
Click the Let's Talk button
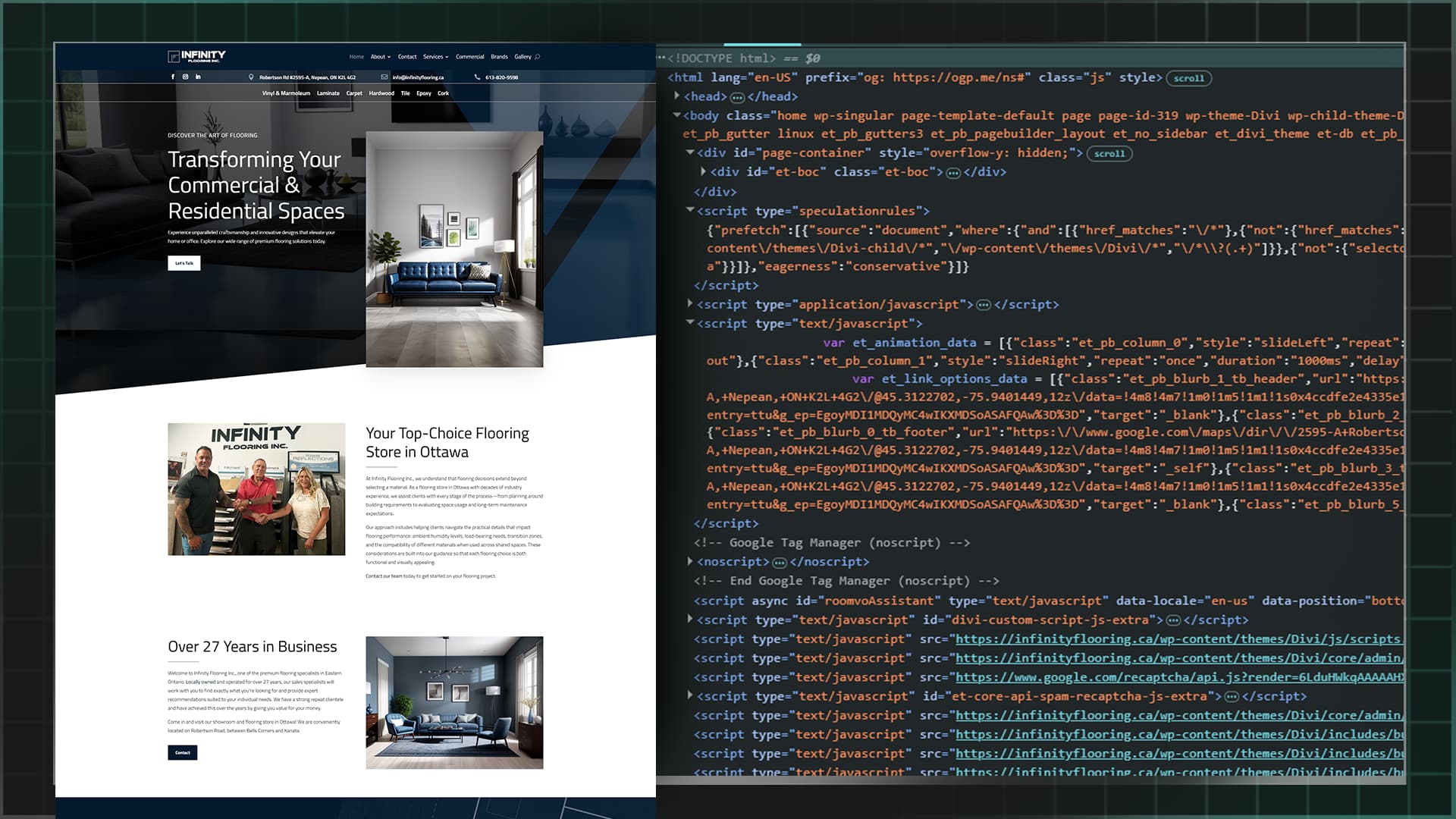tap(184, 263)
